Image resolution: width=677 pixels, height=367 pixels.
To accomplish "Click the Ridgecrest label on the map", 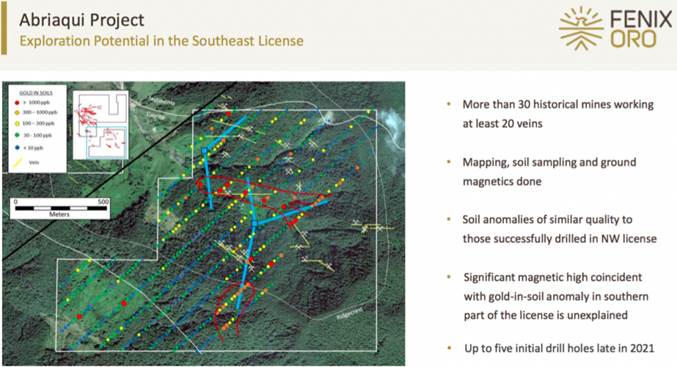I will (350, 313).
